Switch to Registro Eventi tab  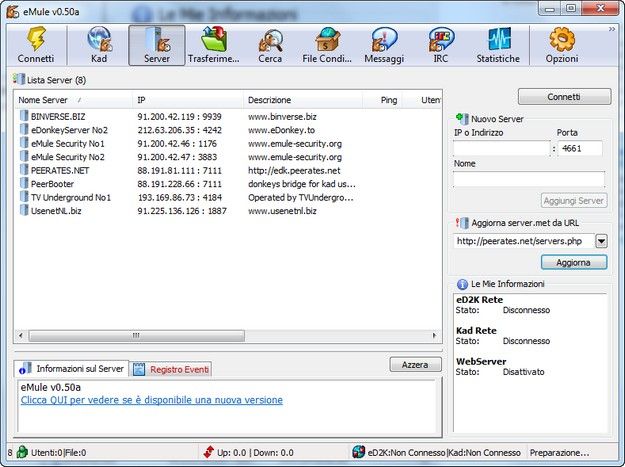pos(171,369)
